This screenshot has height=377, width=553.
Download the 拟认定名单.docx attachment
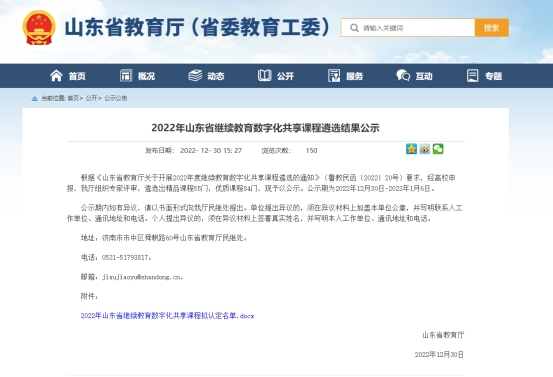pyautogui.click(x=168, y=316)
